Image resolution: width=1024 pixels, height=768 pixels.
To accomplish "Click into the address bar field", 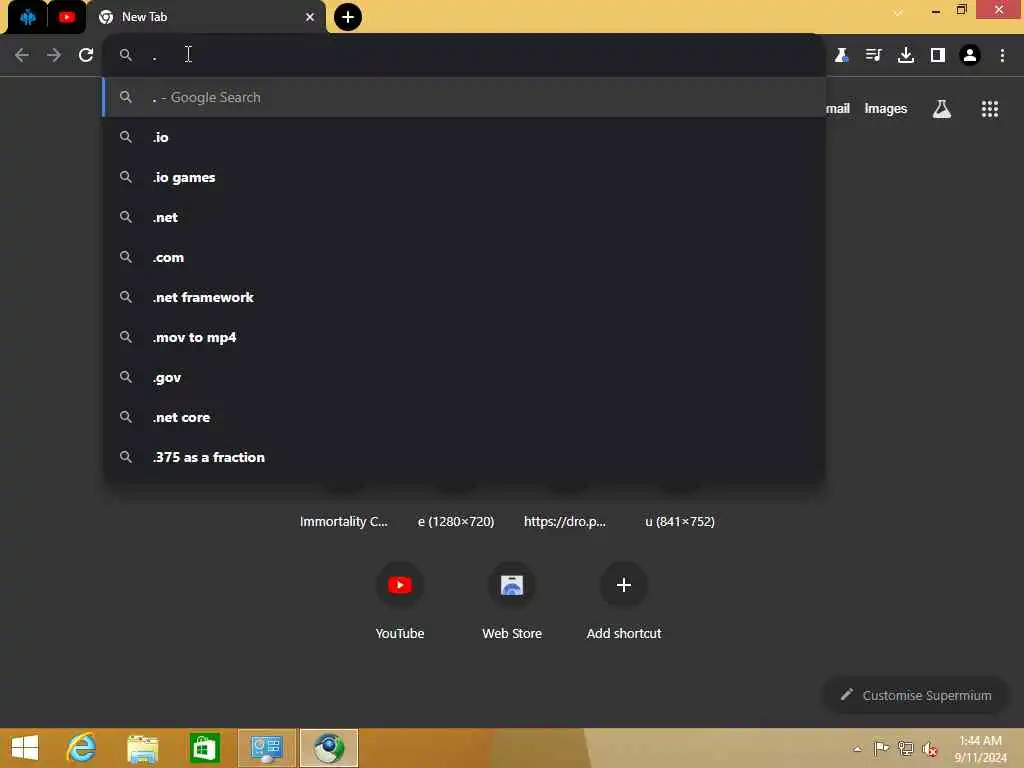I will click(464, 55).
